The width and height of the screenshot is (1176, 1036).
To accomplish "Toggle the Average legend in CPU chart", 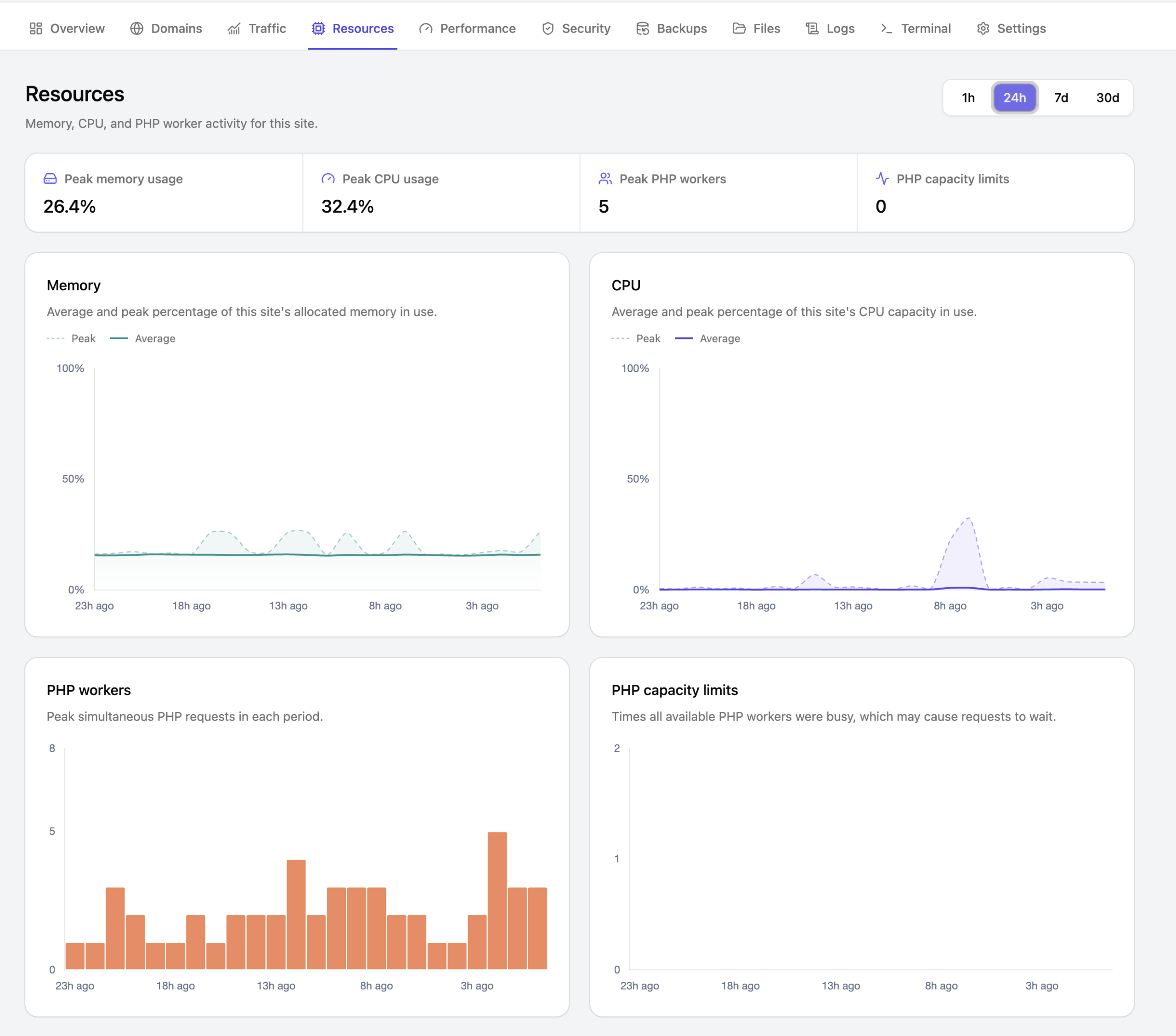I will pos(708,338).
